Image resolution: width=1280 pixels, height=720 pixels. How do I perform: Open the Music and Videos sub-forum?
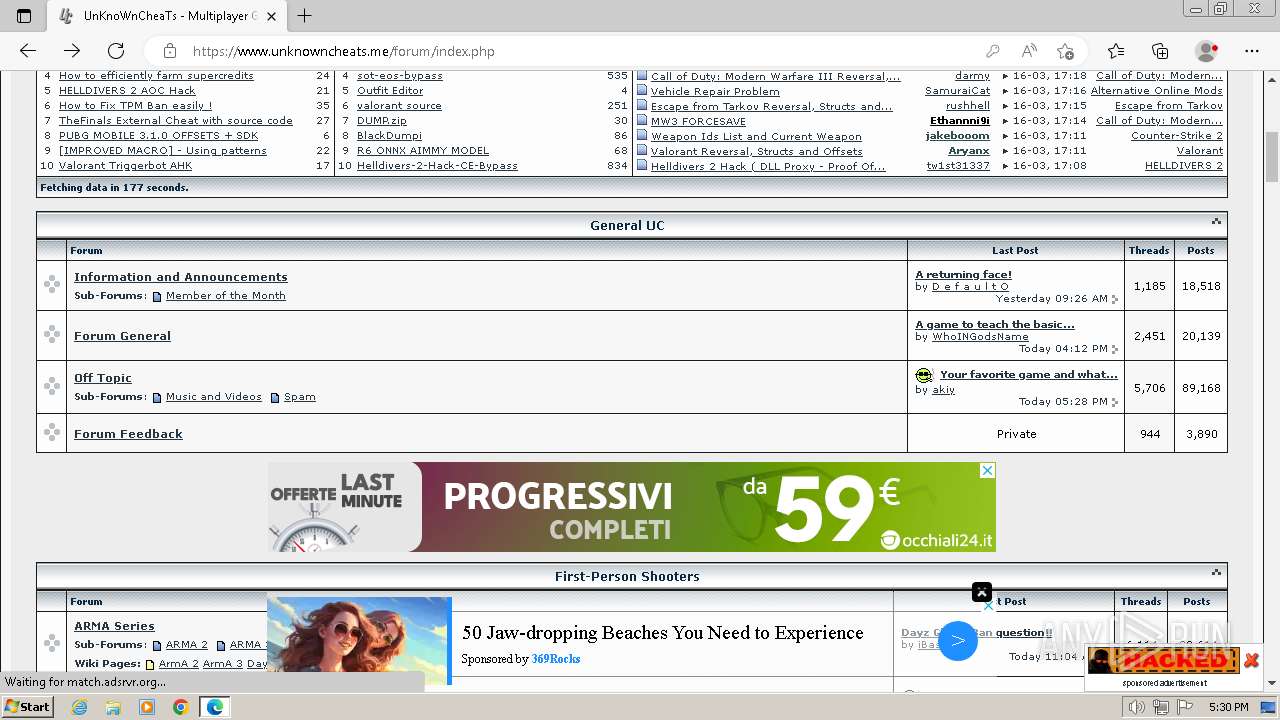pos(214,397)
